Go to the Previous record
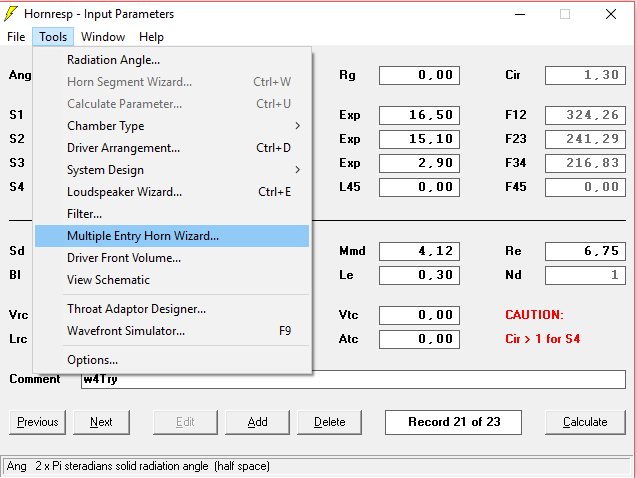637x478 pixels. (x=37, y=422)
